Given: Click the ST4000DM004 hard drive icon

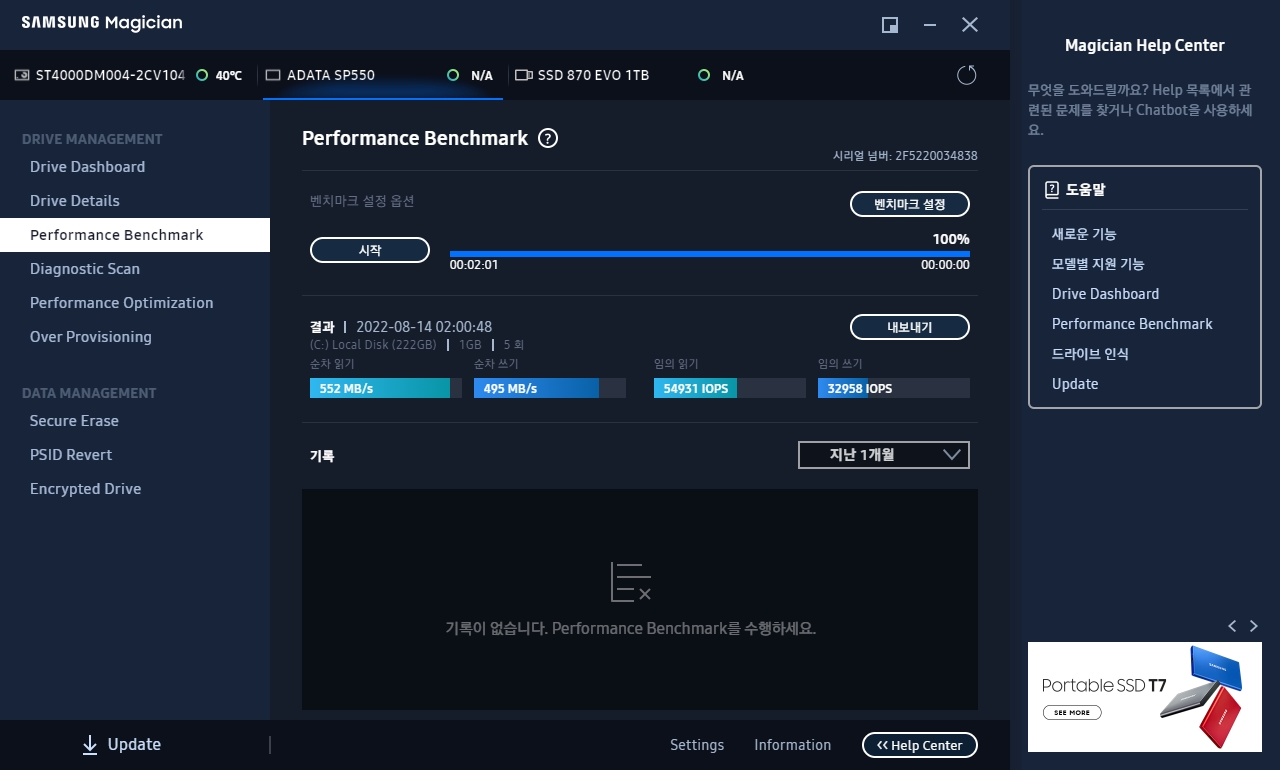Looking at the screenshot, I should click(22, 75).
